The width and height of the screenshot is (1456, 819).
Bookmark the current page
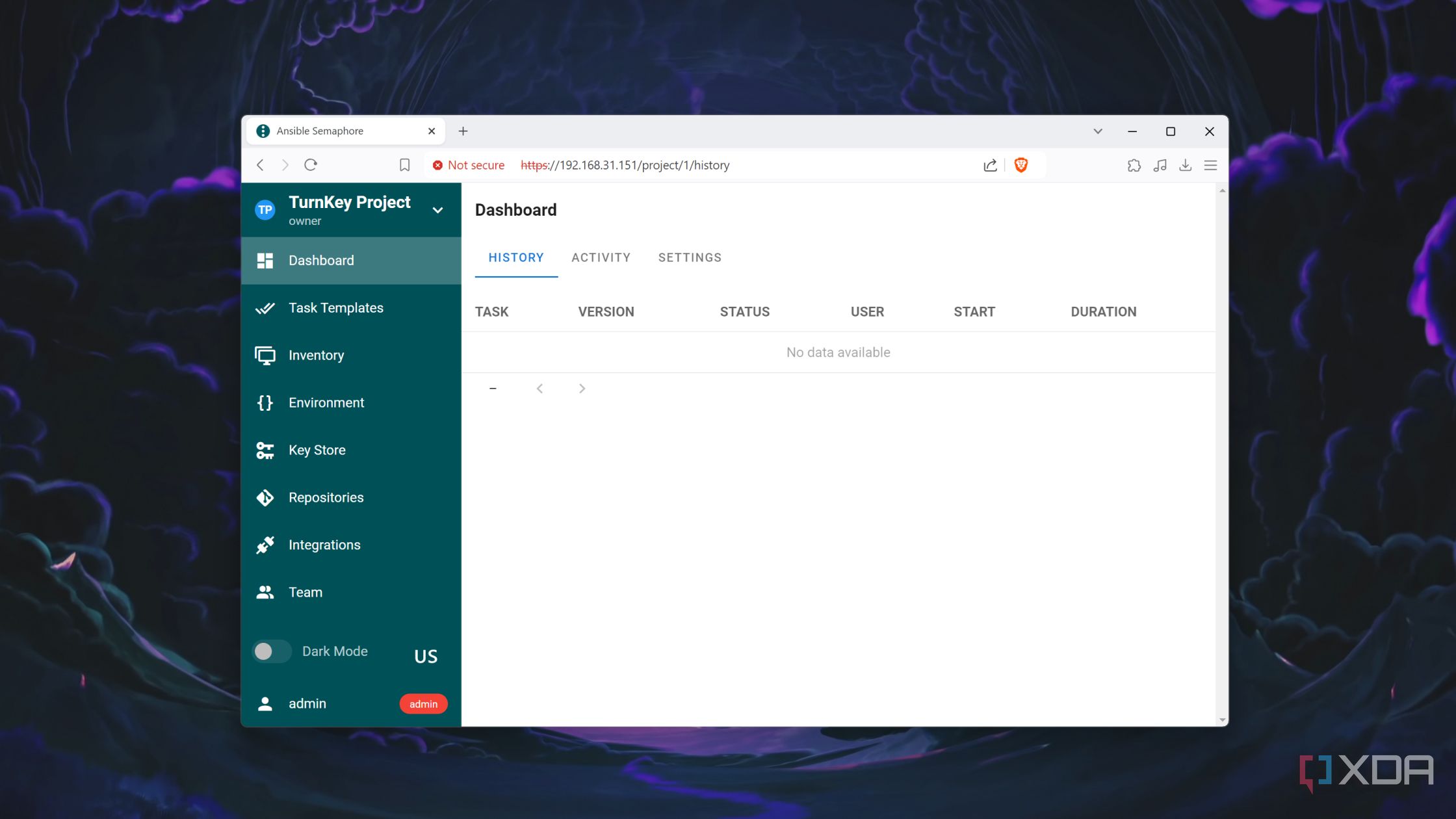[404, 165]
